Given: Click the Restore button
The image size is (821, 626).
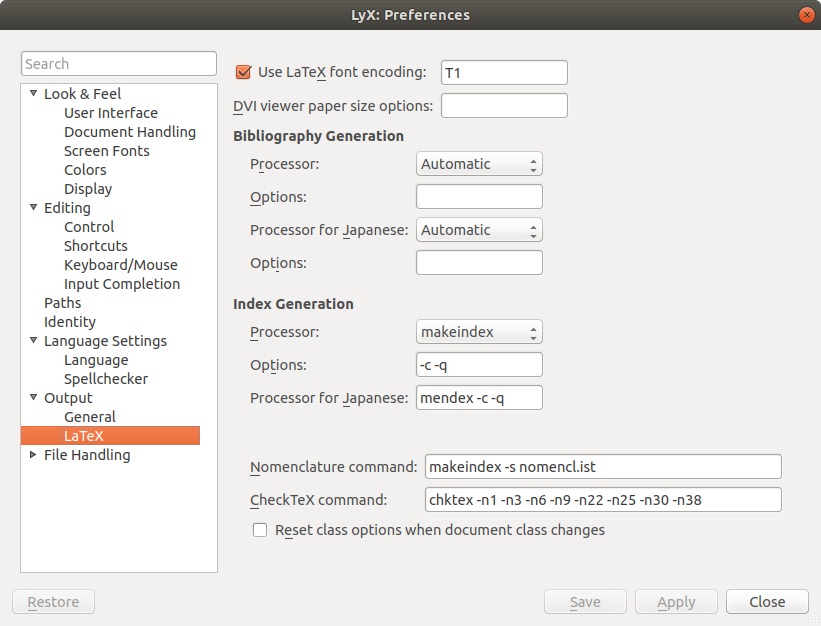Looking at the screenshot, I should pos(53,602).
